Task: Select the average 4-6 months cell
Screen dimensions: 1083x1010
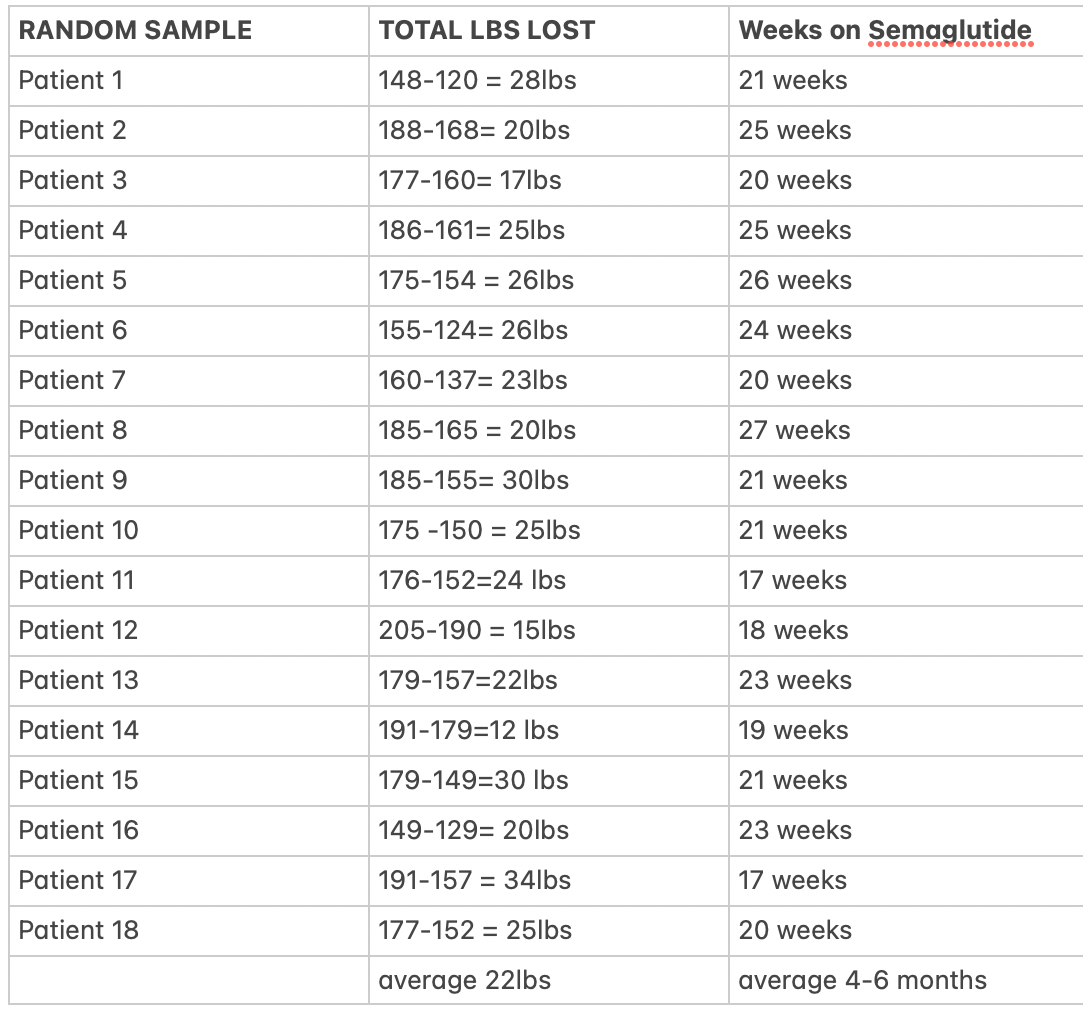Action: pyautogui.click(x=862, y=980)
